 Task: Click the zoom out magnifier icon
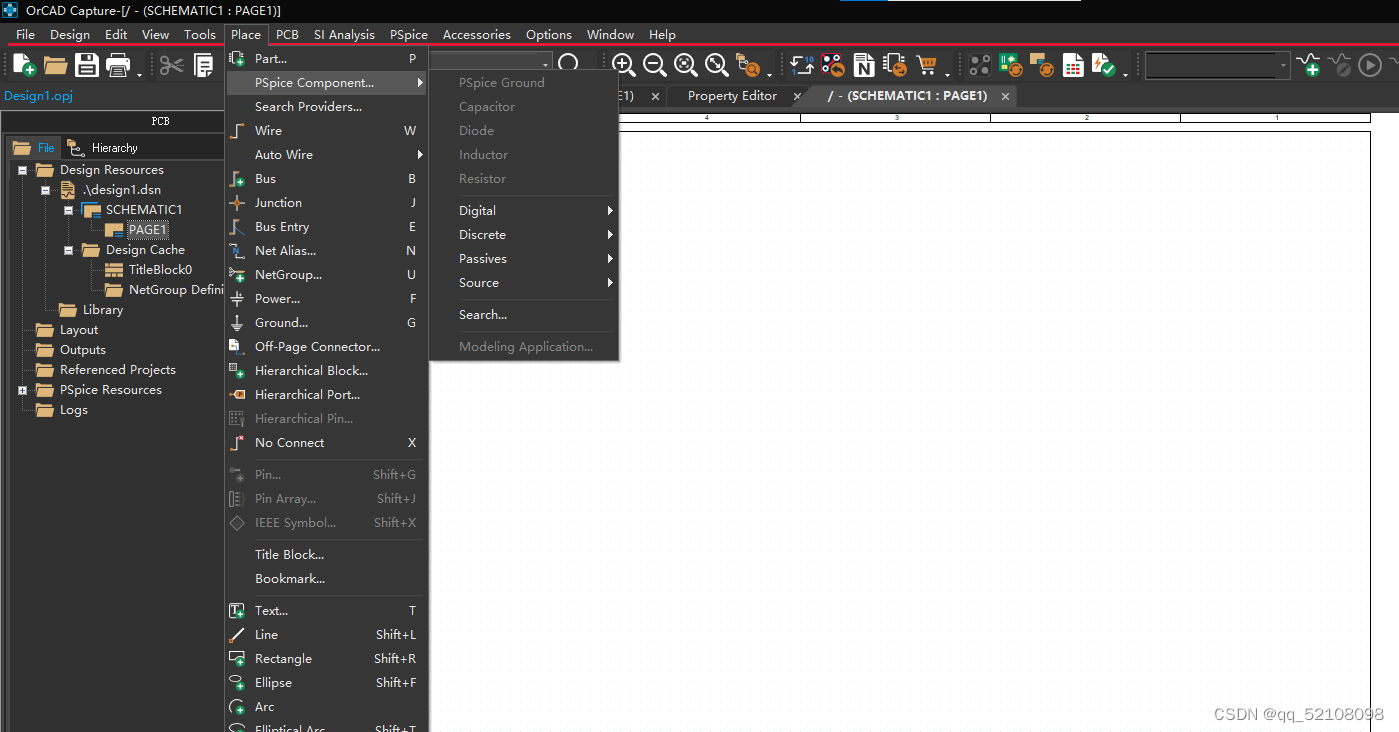[655, 65]
